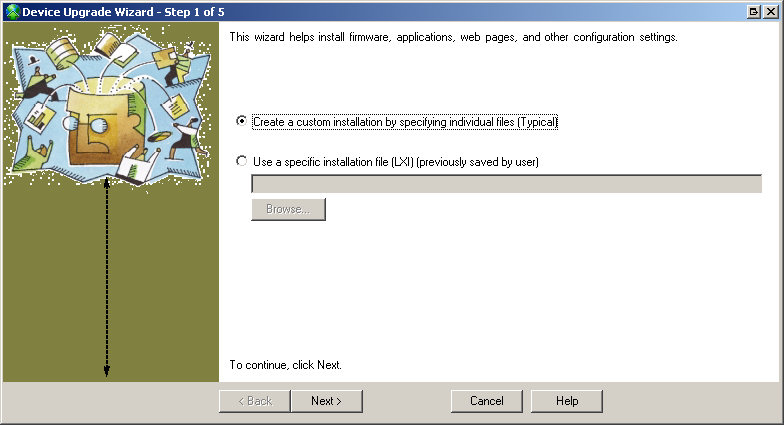Close the Device Upgrade Wizard window

[770, 10]
